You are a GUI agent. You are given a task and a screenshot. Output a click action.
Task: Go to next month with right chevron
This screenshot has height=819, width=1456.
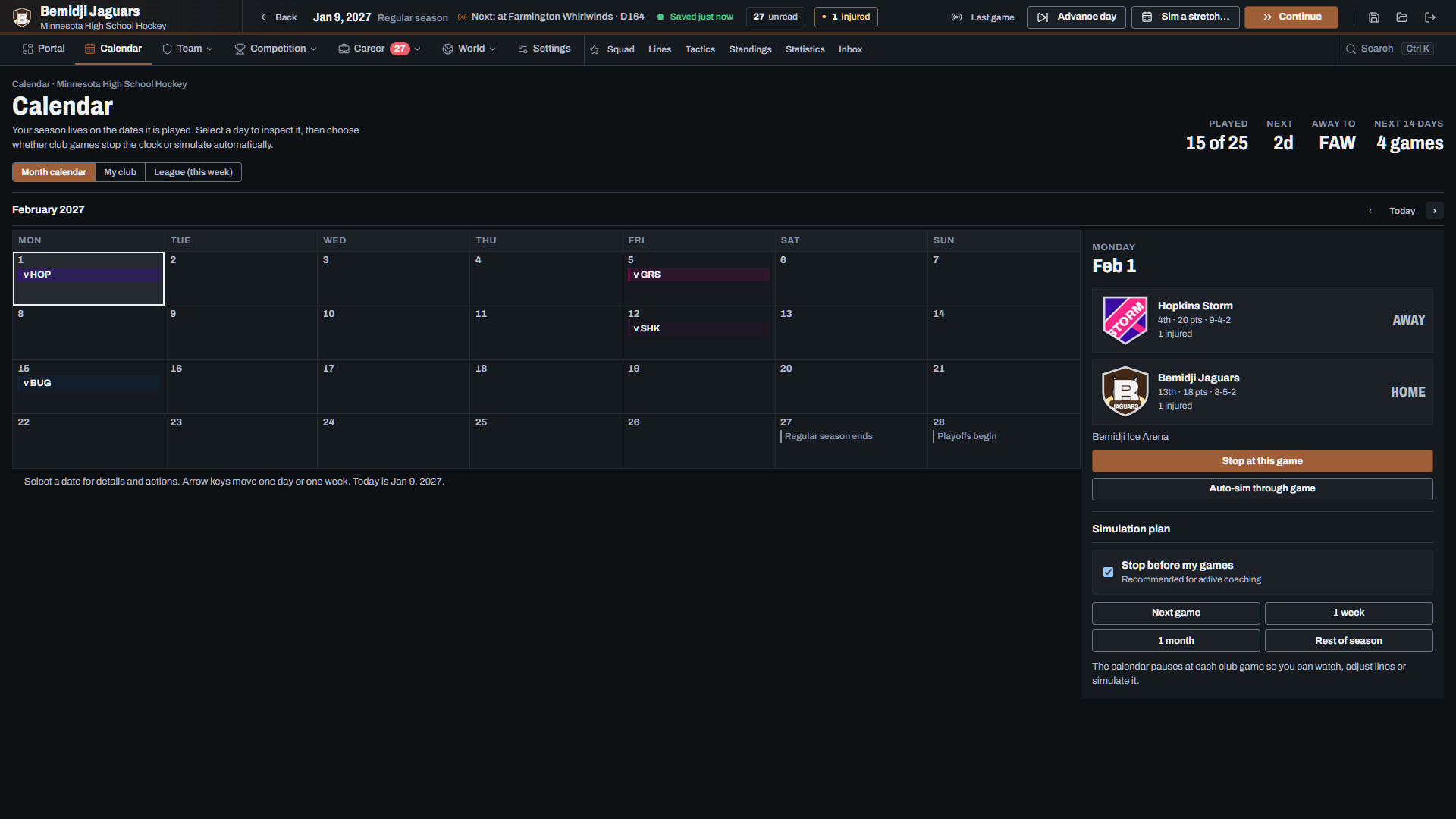(x=1434, y=211)
